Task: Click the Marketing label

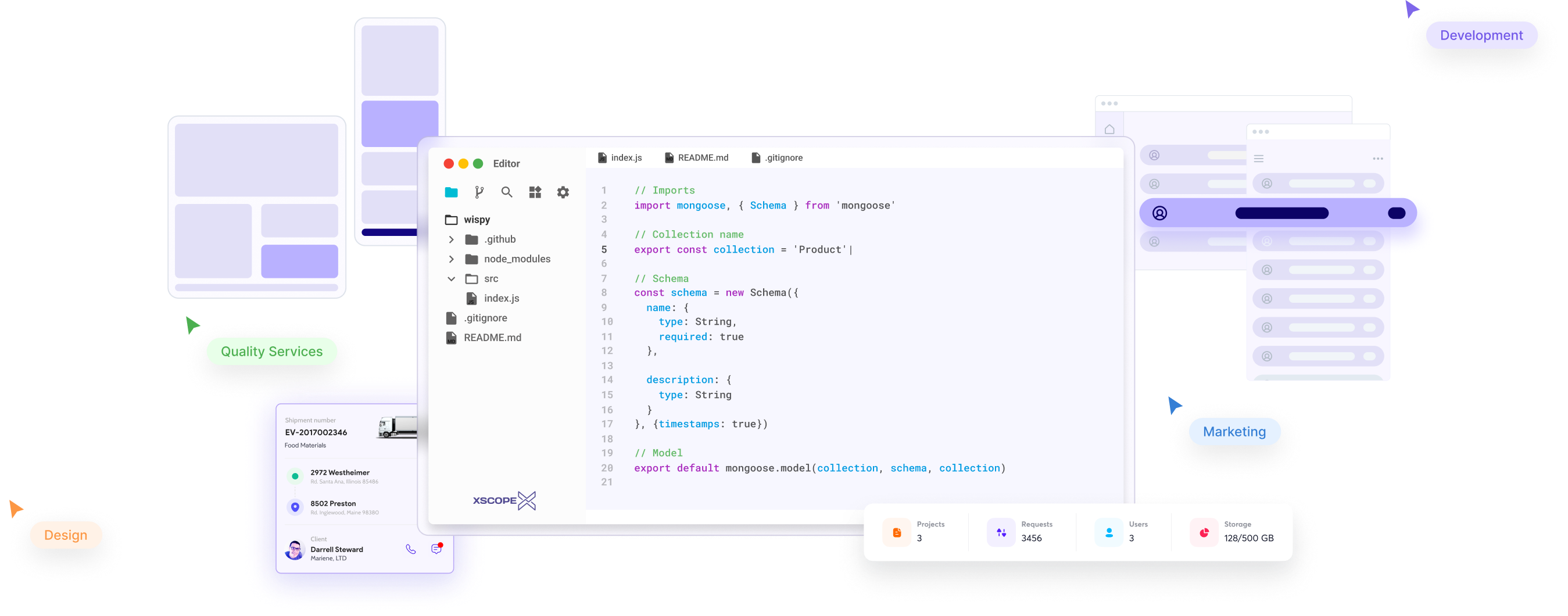Action: 1234,432
